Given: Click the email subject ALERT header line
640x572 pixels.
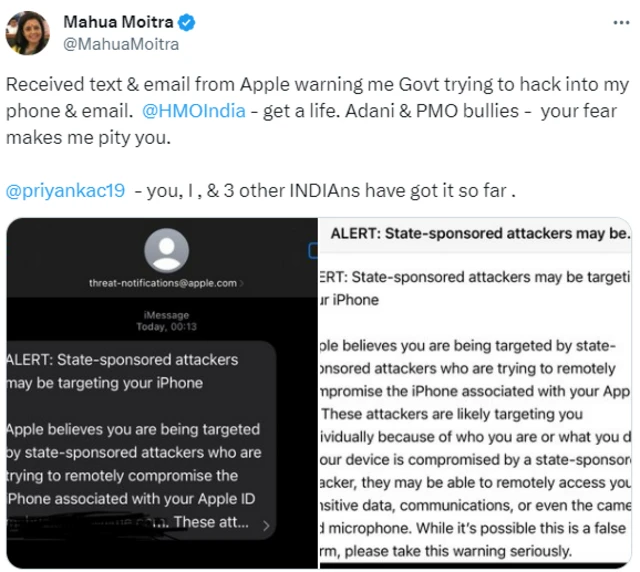Looking at the screenshot, I should click(480, 234).
